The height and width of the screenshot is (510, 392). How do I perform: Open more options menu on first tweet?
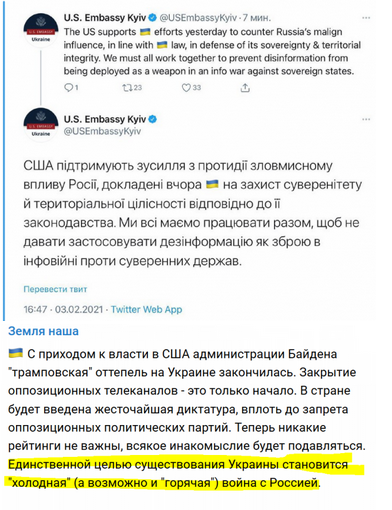(366, 18)
